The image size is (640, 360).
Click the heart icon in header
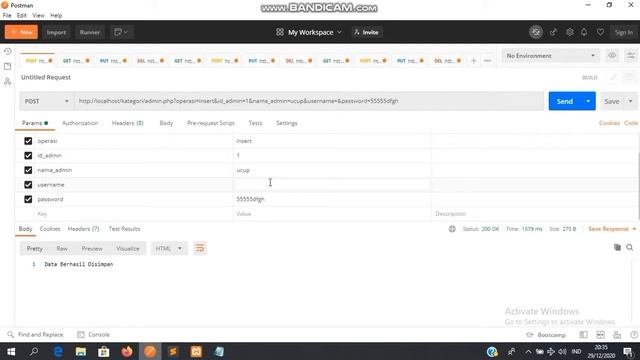coord(600,32)
